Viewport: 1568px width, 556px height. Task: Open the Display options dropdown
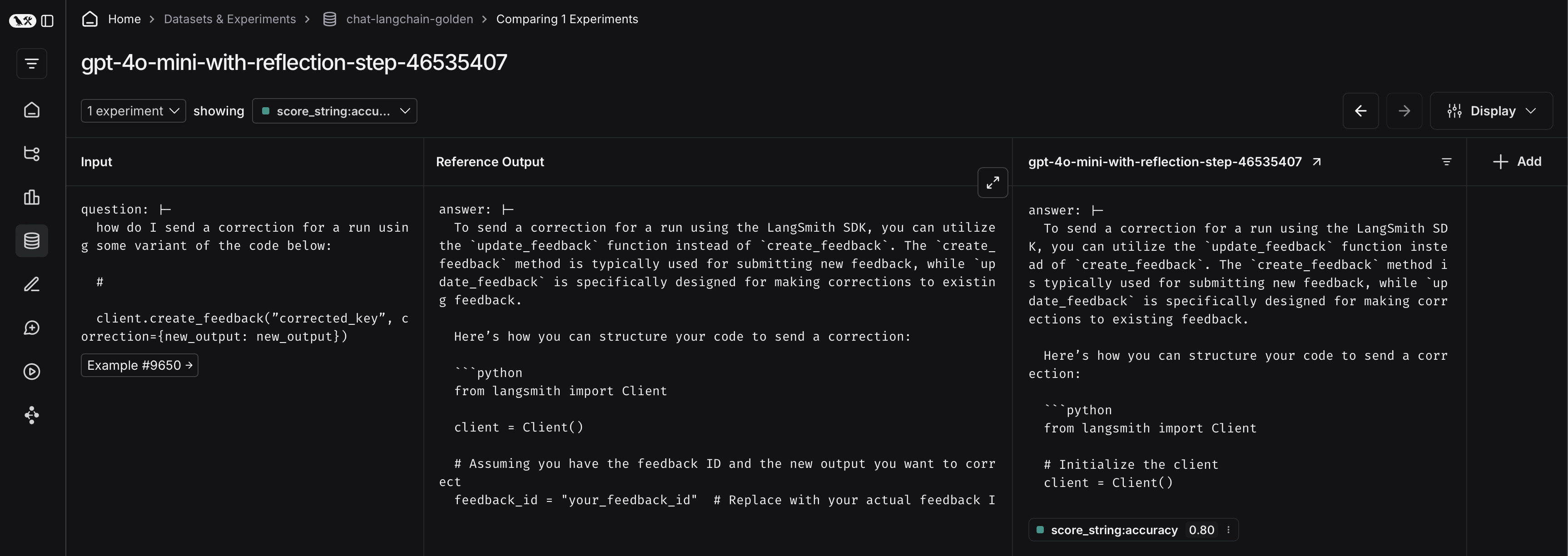pos(1491,111)
